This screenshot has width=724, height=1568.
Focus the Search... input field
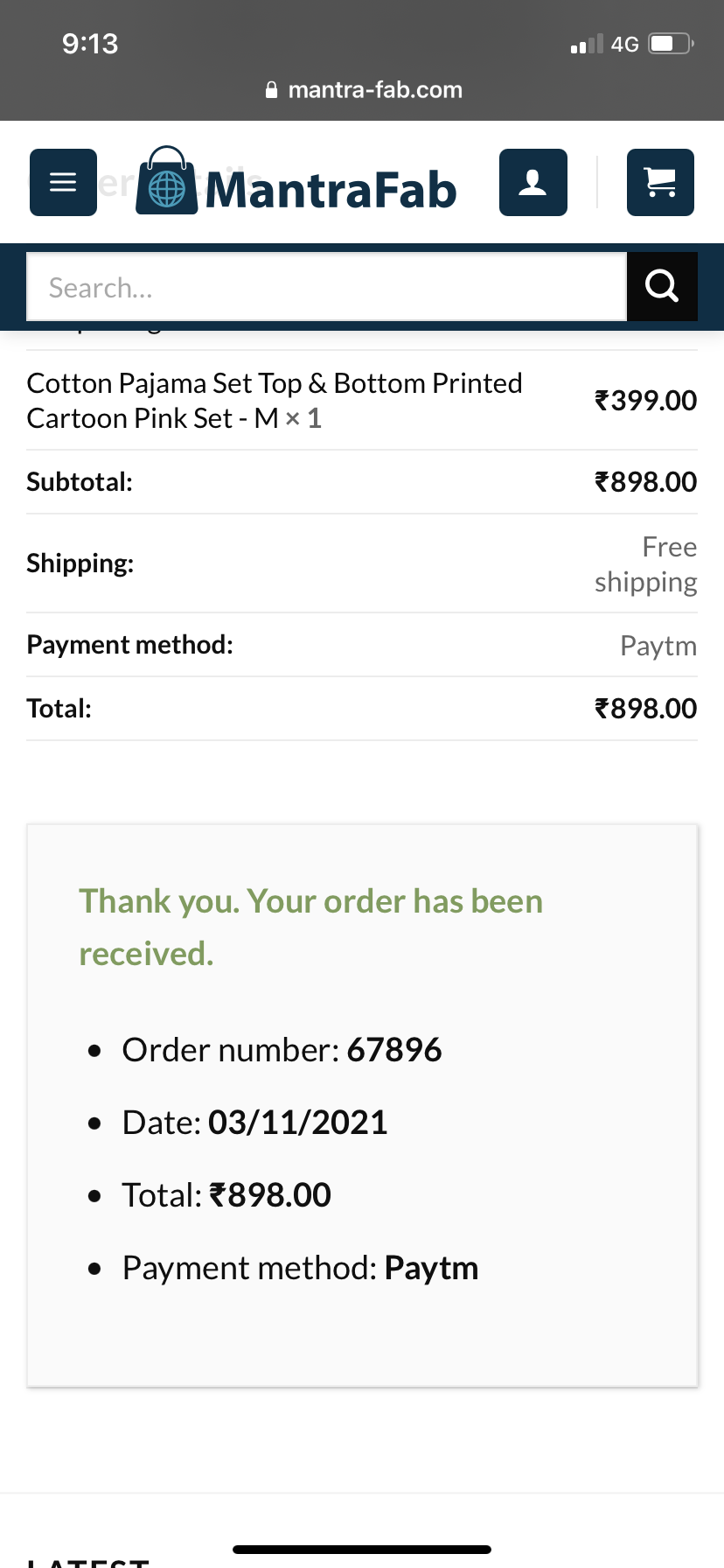tap(326, 287)
